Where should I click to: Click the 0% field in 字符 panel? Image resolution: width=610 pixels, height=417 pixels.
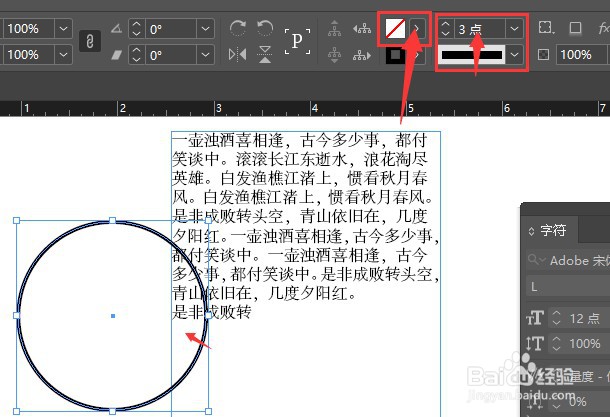(587, 401)
